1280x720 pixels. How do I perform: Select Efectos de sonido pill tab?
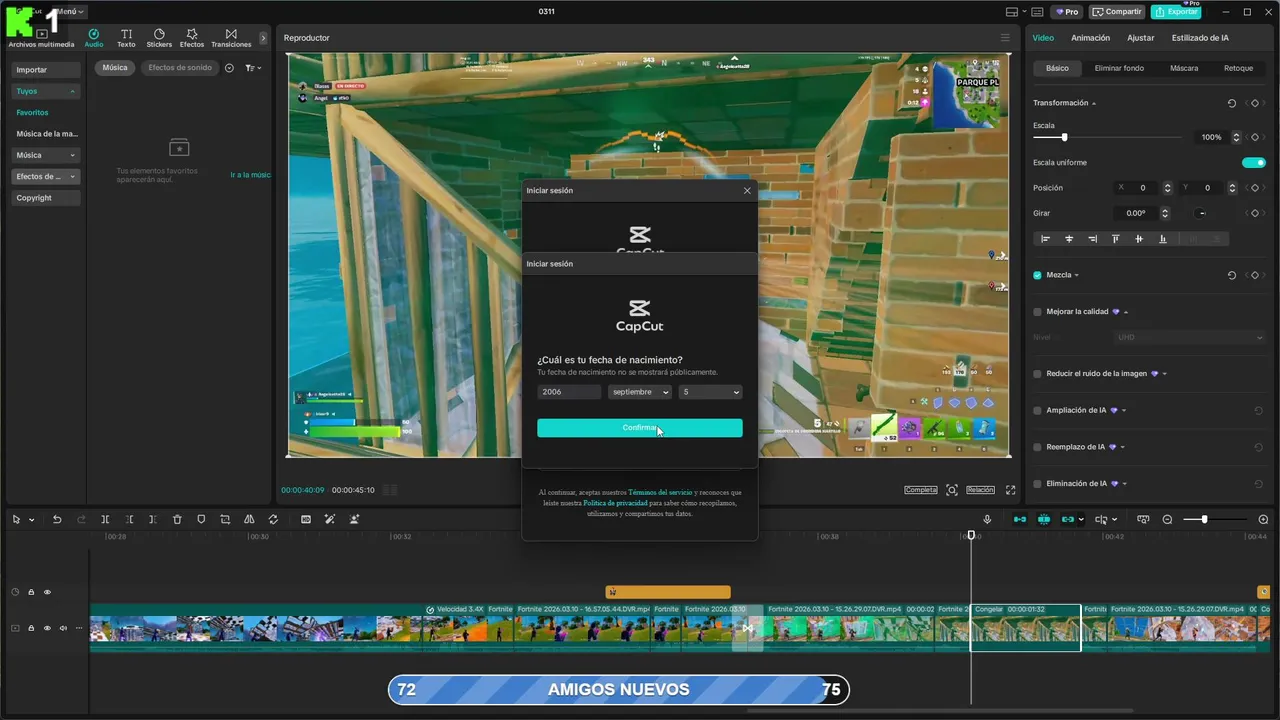click(180, 68)
